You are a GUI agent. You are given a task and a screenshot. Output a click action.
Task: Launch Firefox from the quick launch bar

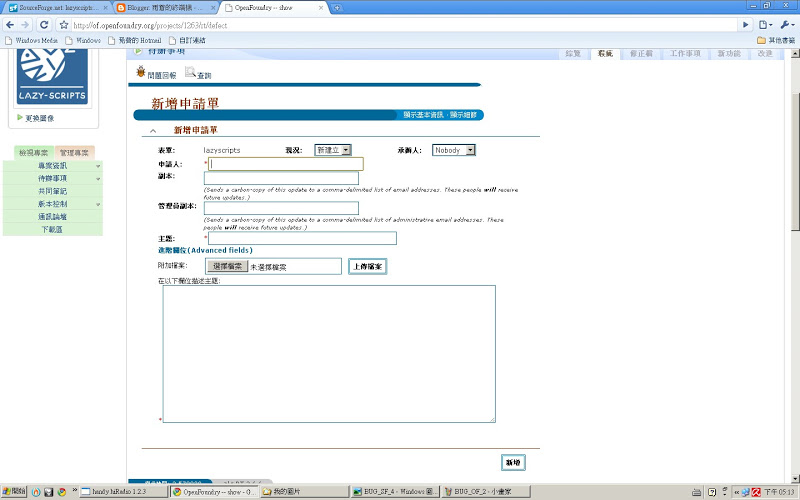36,492
